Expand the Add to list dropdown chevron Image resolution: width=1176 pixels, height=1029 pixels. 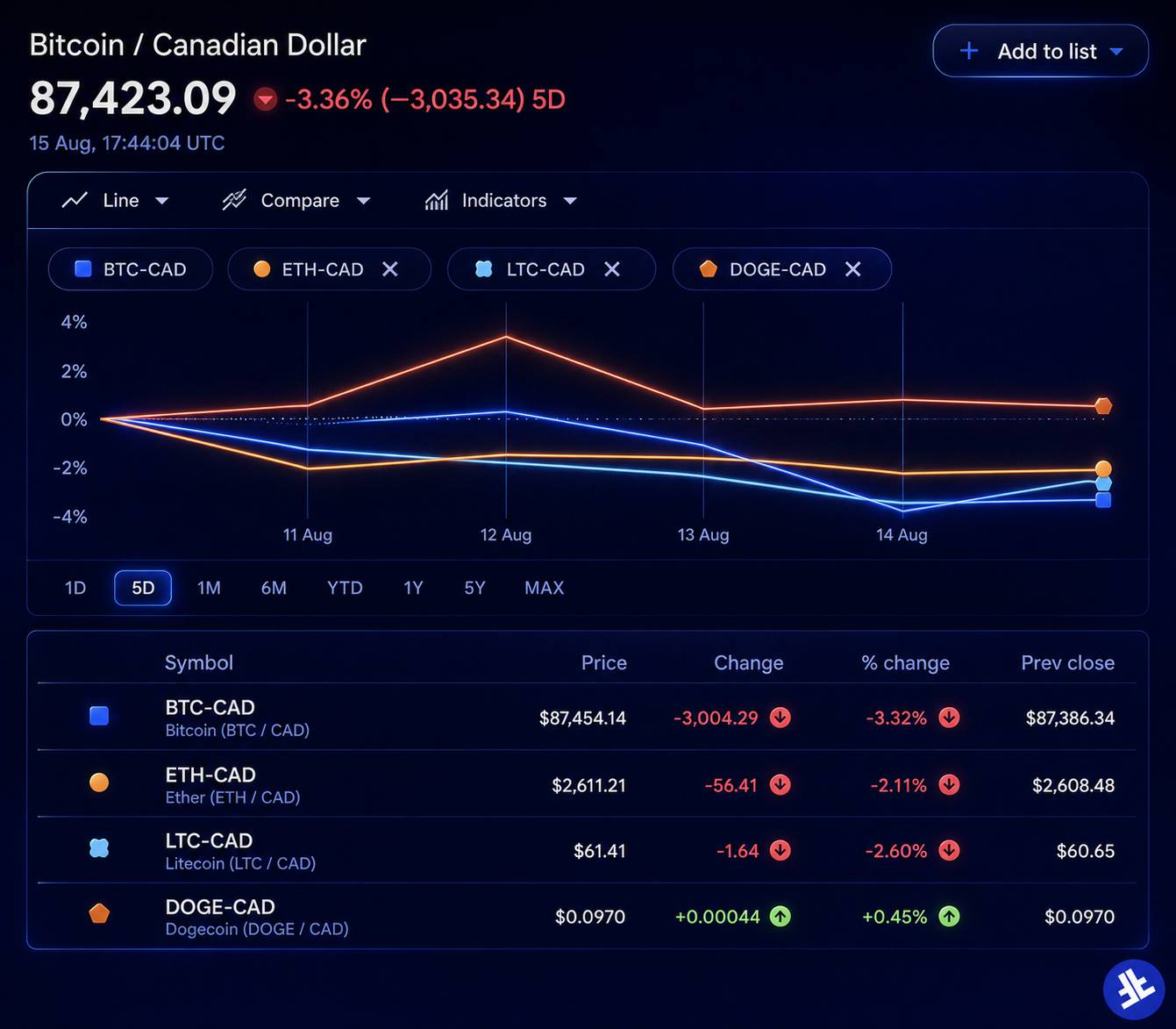(1116, 52)
